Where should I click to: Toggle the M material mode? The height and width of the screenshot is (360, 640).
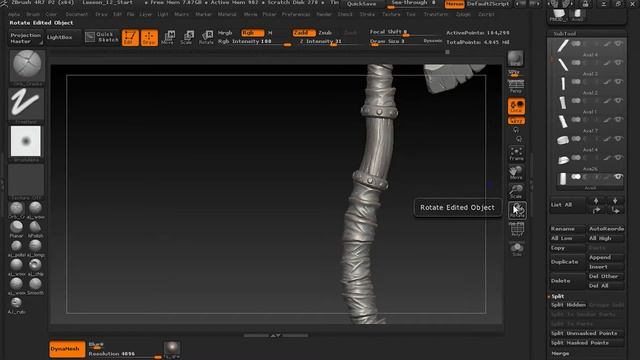pos(270,33)
